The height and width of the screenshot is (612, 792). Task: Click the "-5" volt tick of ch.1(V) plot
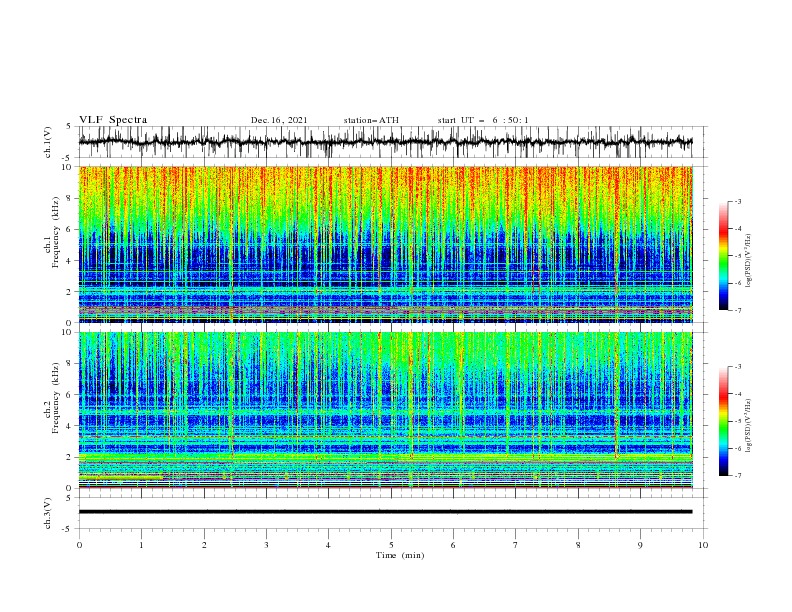68,158
